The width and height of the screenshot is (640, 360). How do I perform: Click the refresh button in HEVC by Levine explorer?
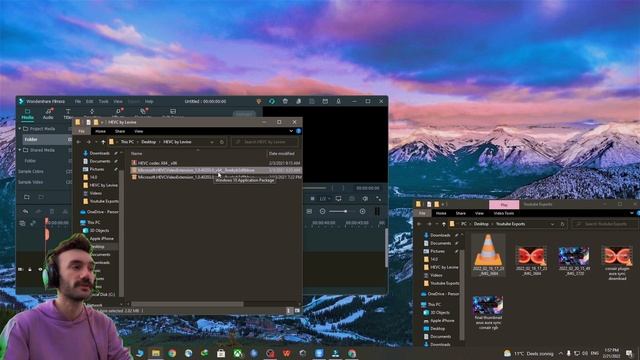pos(222,142)
